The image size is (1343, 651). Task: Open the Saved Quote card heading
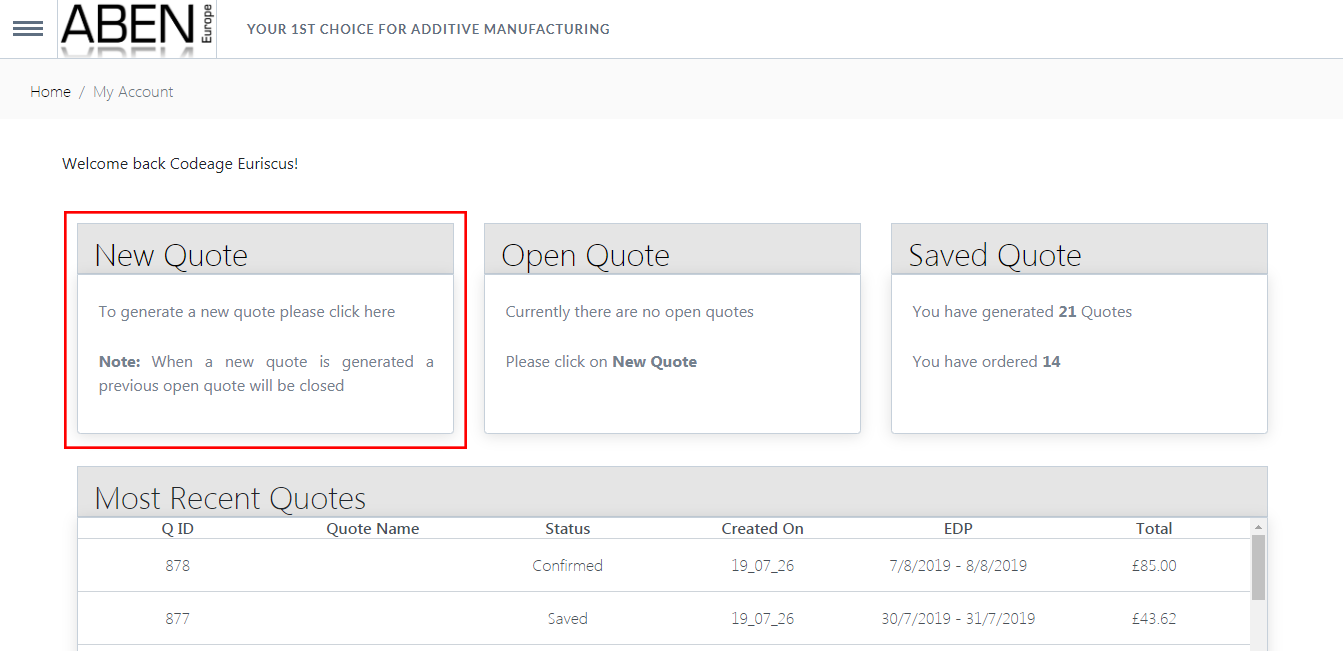(x=994, y=255)
